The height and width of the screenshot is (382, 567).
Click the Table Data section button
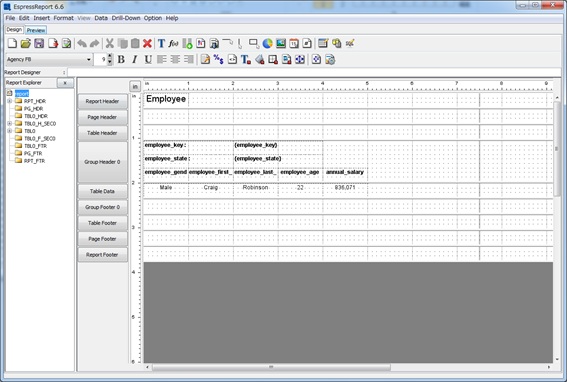(x=102, y=191)
